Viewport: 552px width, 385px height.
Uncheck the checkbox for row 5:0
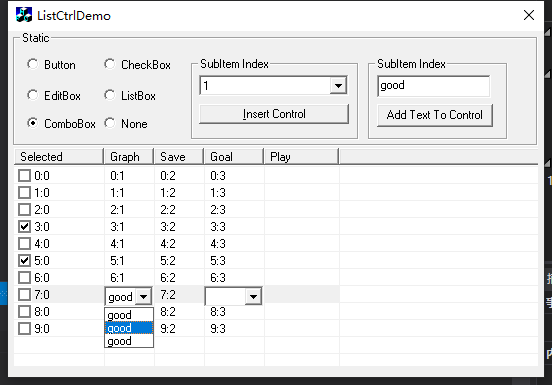(24, 261)
